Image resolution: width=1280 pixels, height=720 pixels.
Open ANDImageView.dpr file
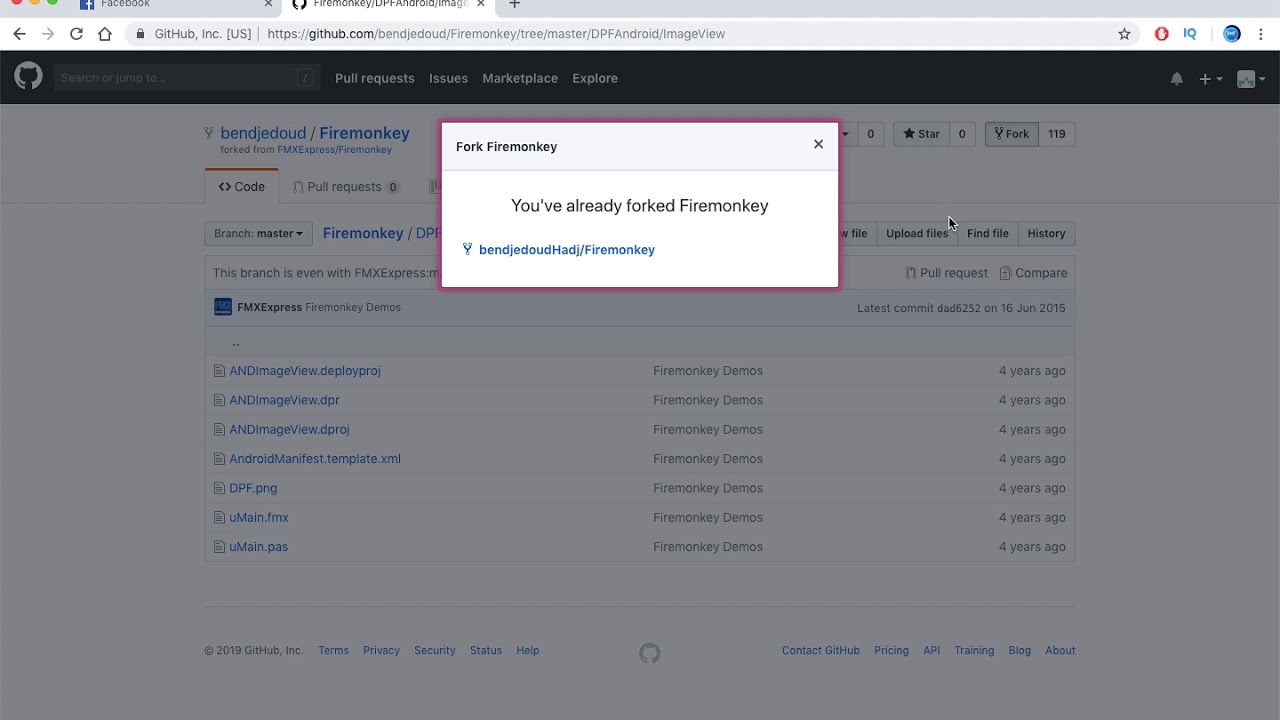pyautogui.click(x=284, y=400)
